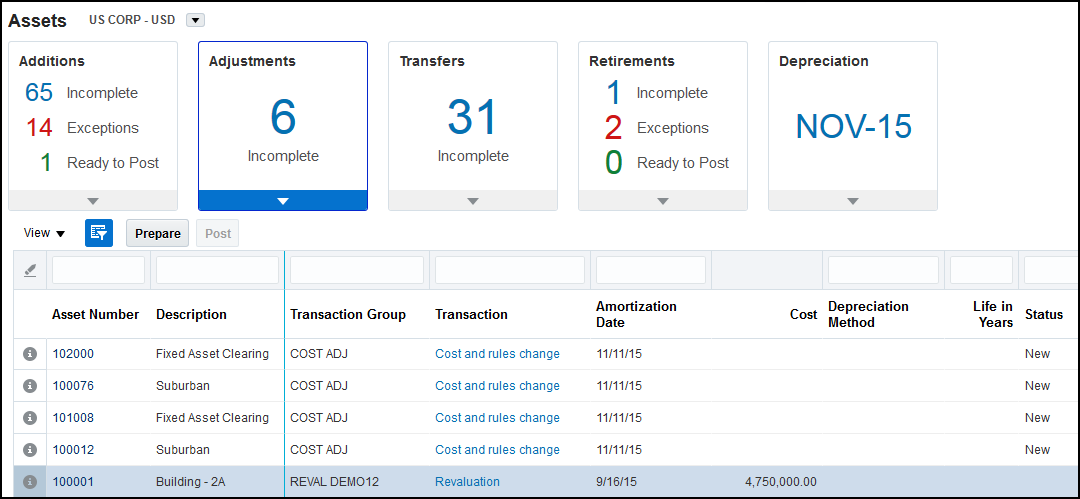Click info icon for asset 101008
This screenshot has width=1080, height=499.
coord(30,418)
